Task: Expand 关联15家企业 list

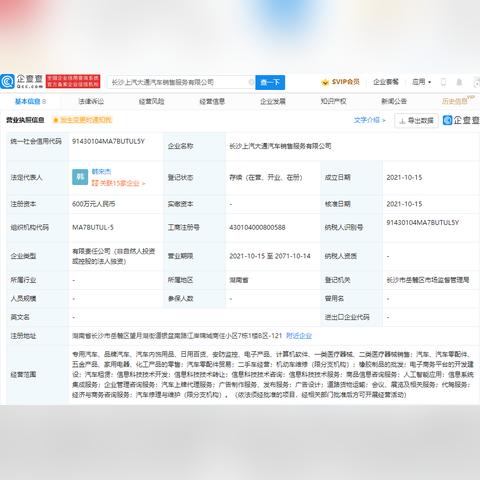Action: point(118,183)
